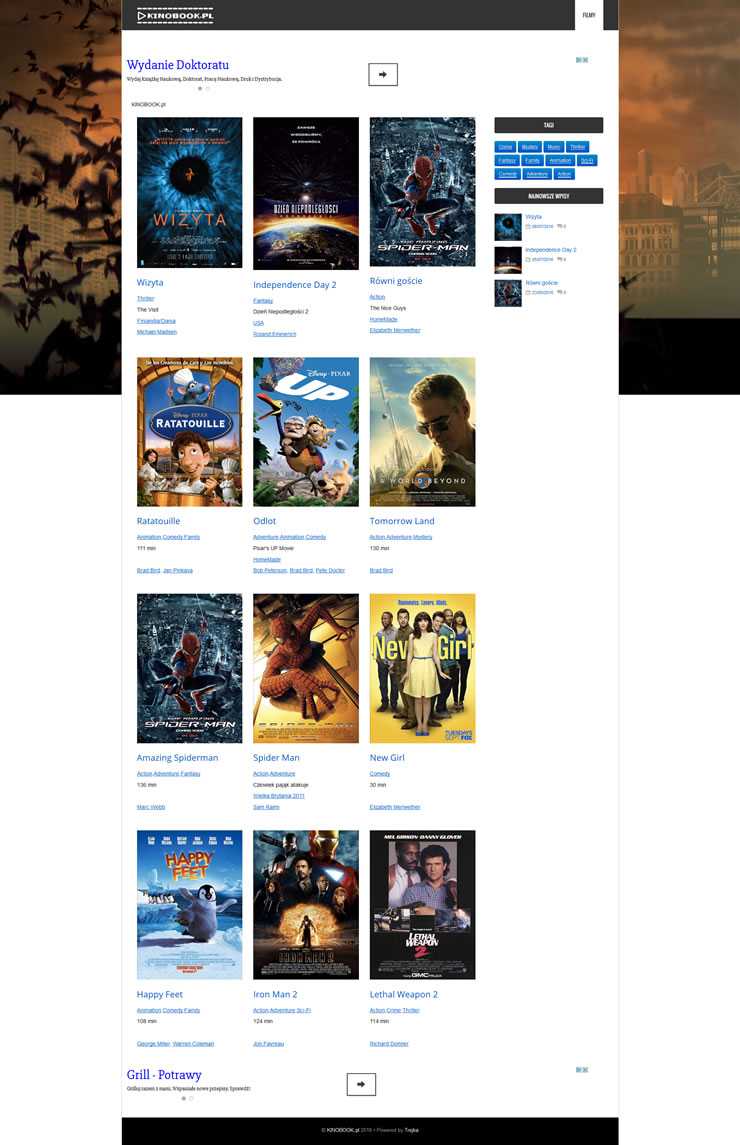
Task: Click AdChoices icon on the bottom ad
Action: (582, 1069)
